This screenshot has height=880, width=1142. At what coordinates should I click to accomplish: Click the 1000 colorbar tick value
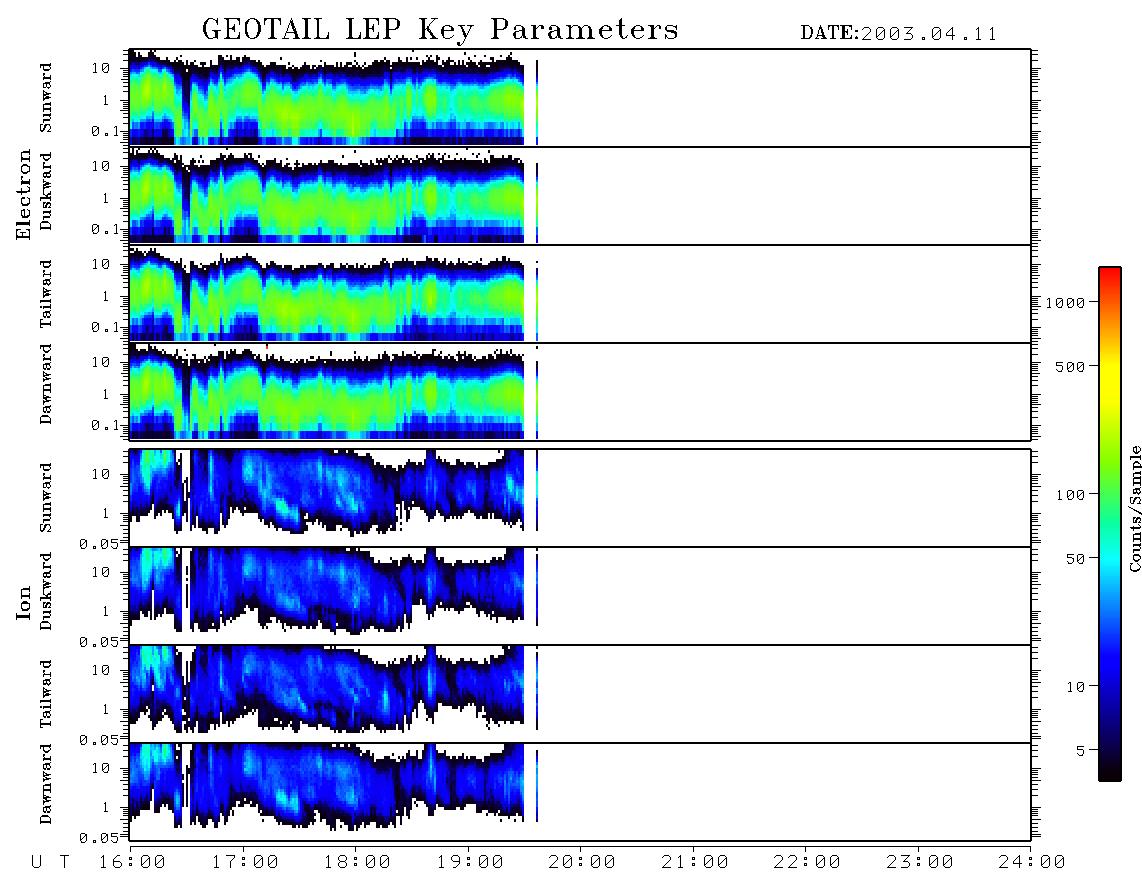[x=1065, y=302]
